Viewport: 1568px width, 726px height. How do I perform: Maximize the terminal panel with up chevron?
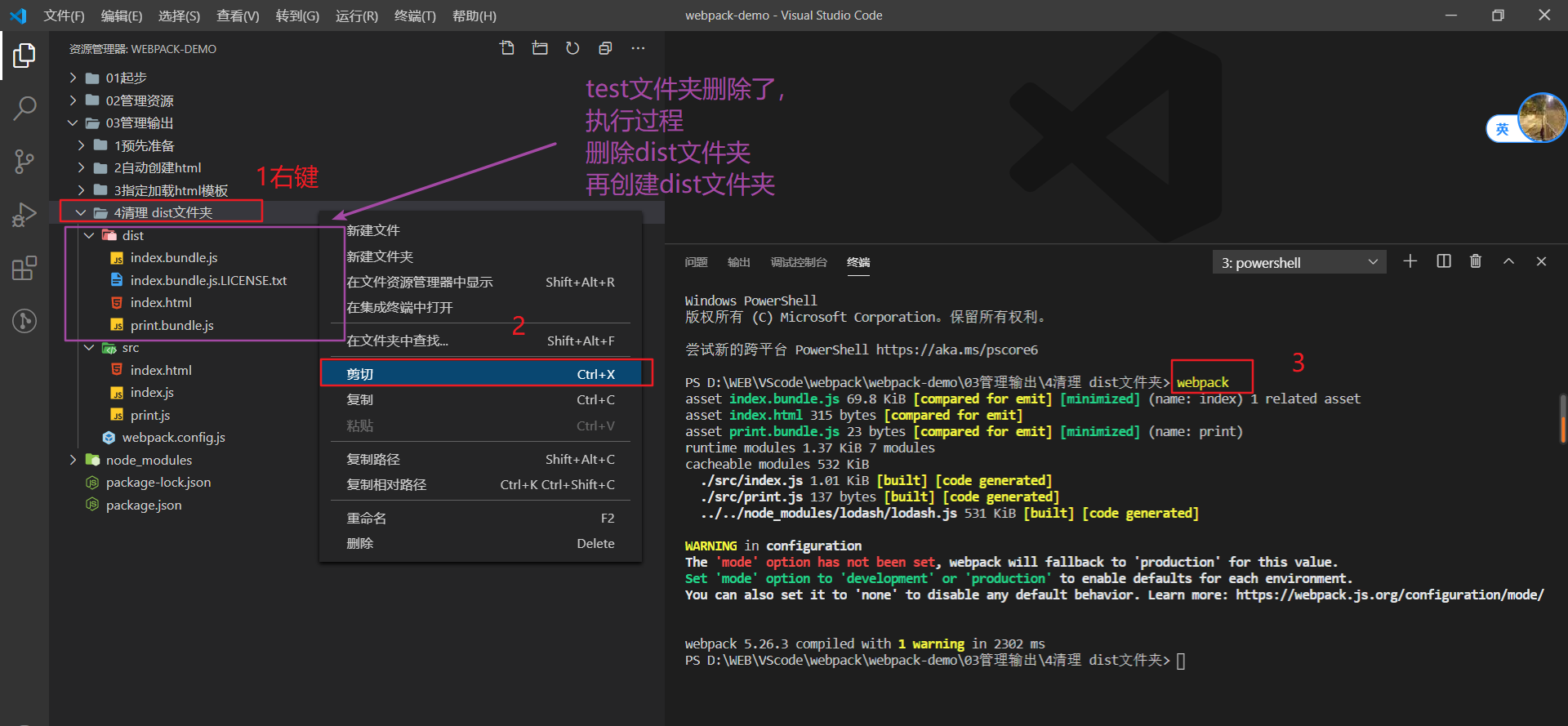[1508, 261]
